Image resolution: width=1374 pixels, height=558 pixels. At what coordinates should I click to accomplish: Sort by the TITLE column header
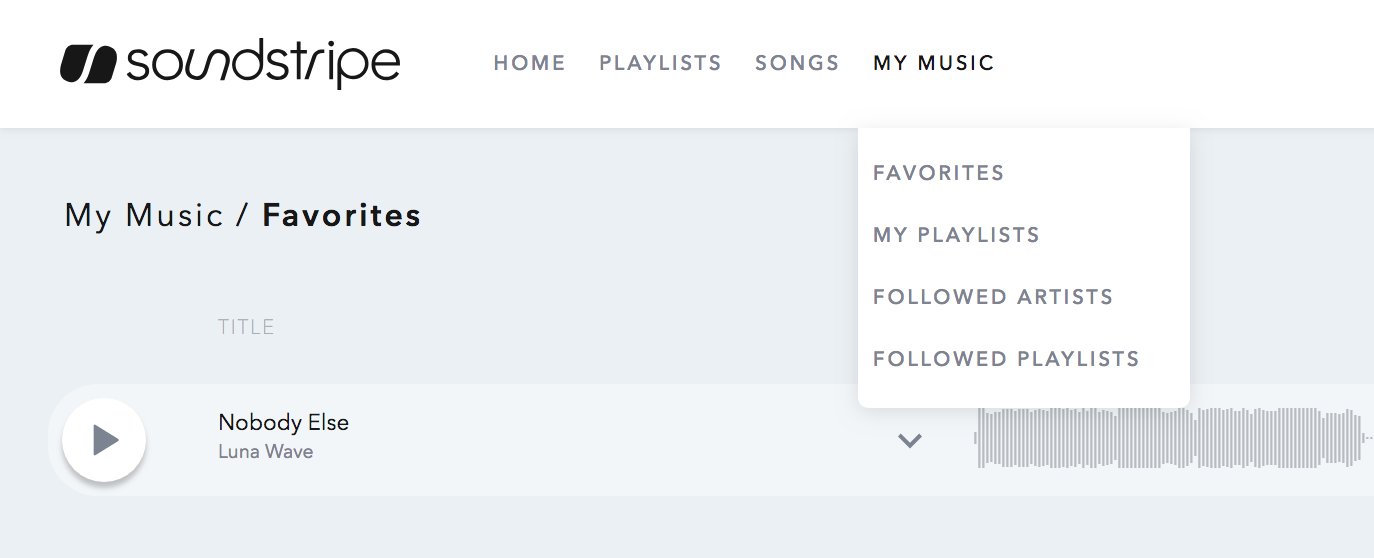click(x=246, y=327)
